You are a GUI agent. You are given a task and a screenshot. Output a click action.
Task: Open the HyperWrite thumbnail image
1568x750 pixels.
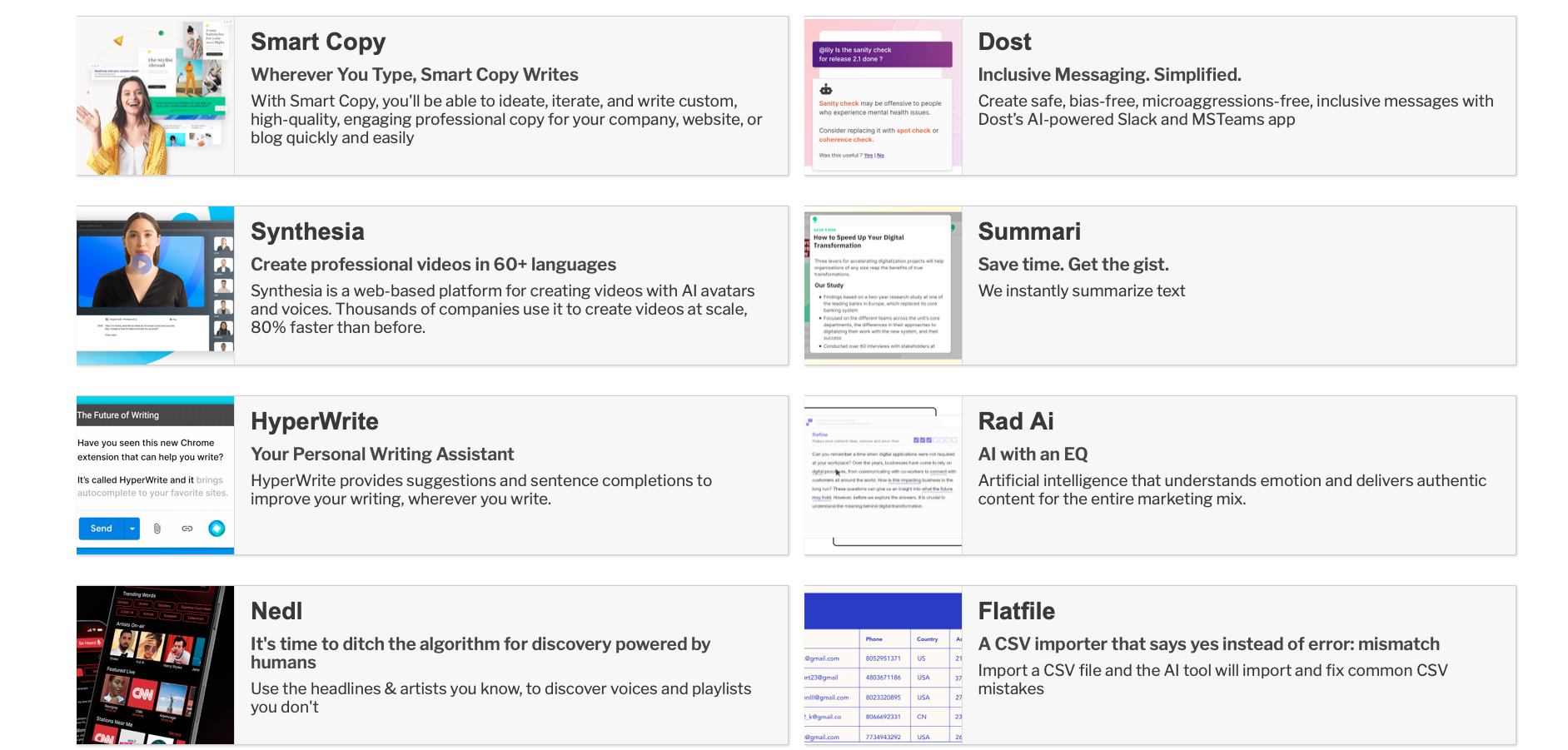(x=155, y=475)
